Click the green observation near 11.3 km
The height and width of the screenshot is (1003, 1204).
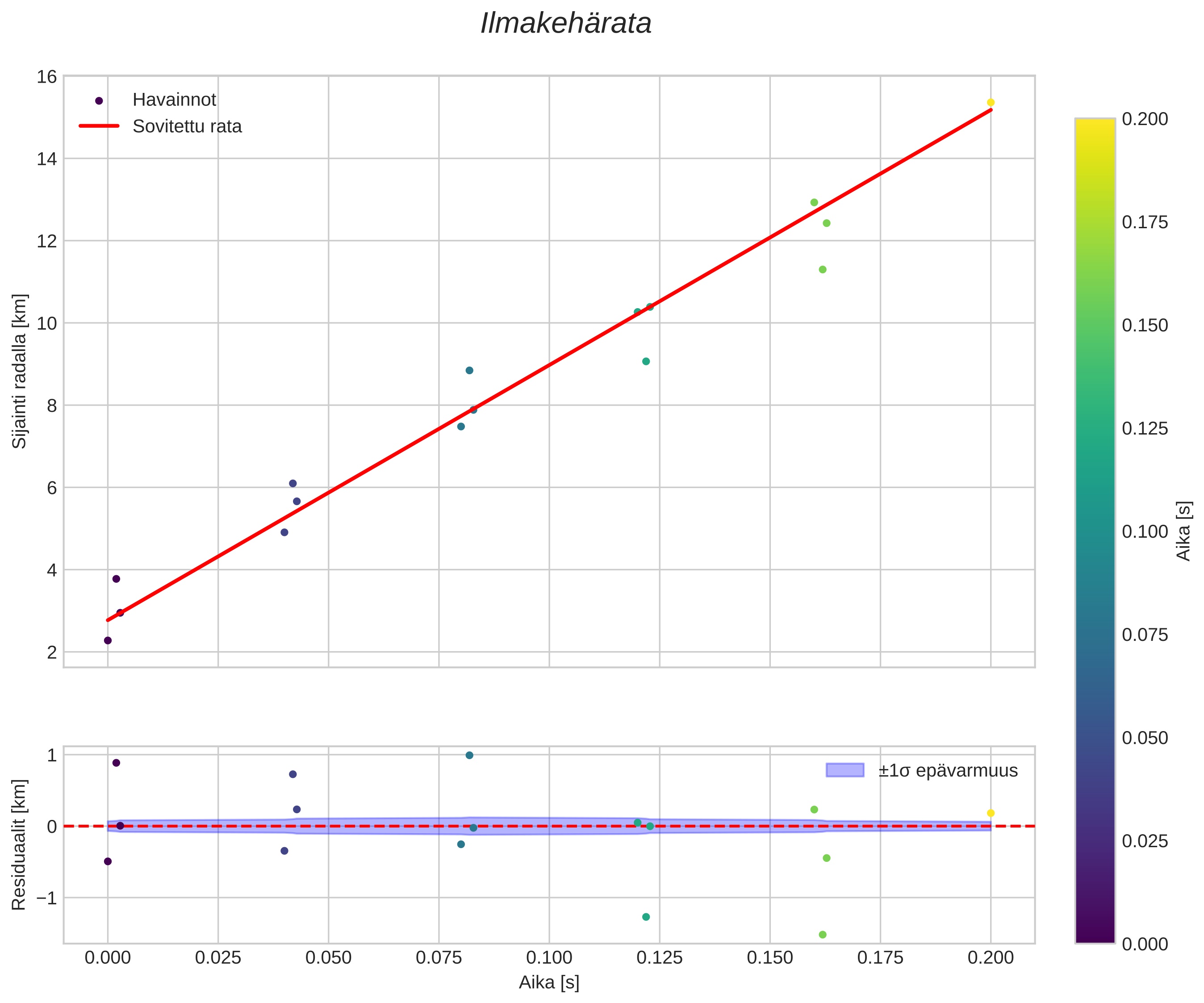[x=822, y=270]
